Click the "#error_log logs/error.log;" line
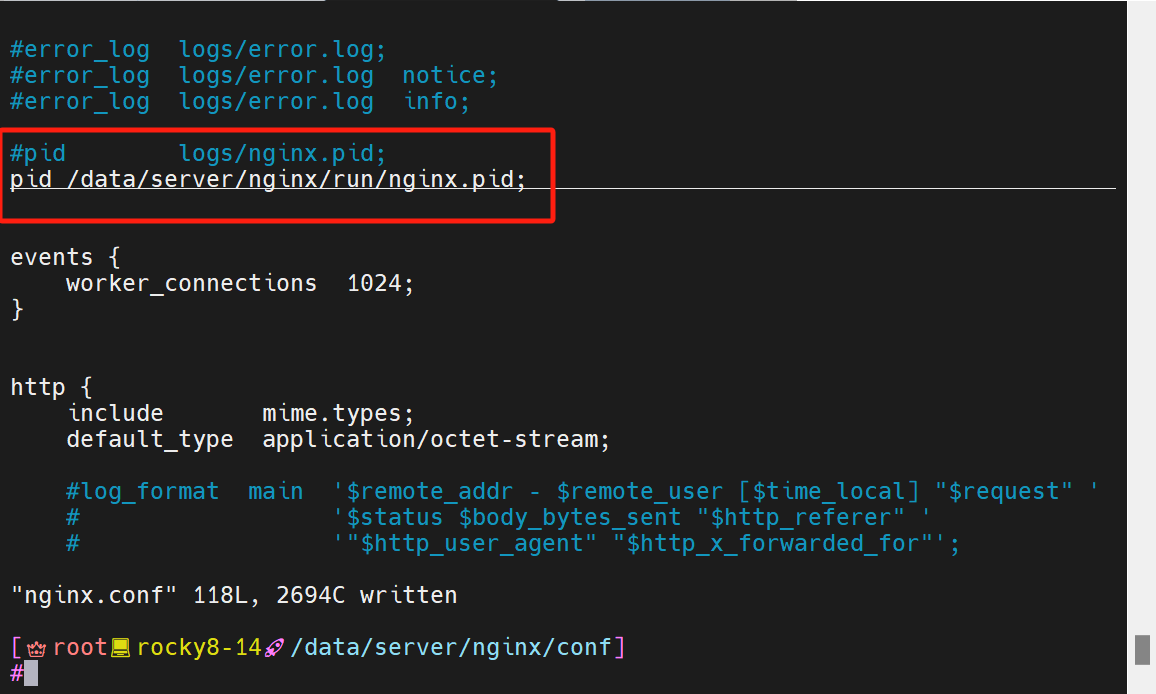Image resolution: width=1156 pixels, height=694 pixels. (198, 49)
